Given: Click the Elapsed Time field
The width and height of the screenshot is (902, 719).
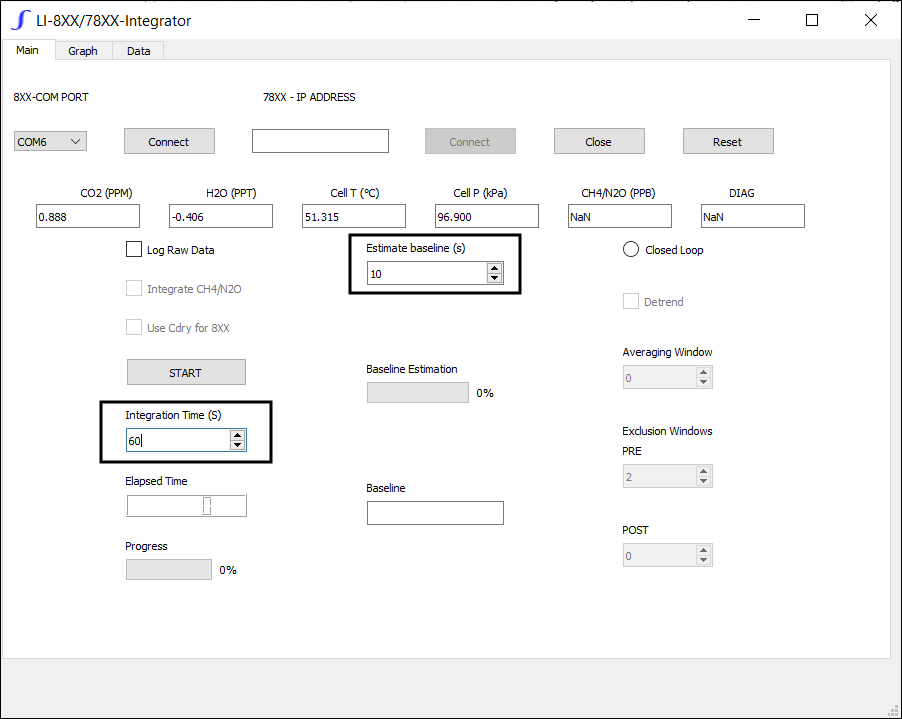Looking at the screenshot, I should coord(186,506).
